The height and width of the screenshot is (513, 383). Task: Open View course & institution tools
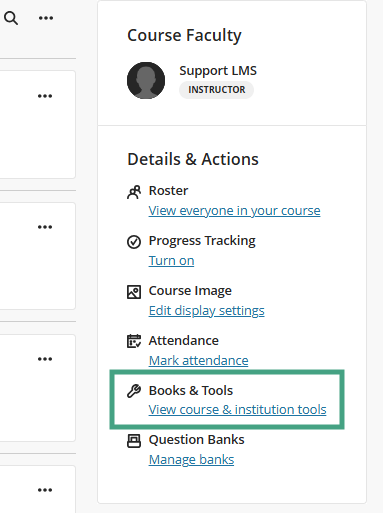[x=237, y=410]
